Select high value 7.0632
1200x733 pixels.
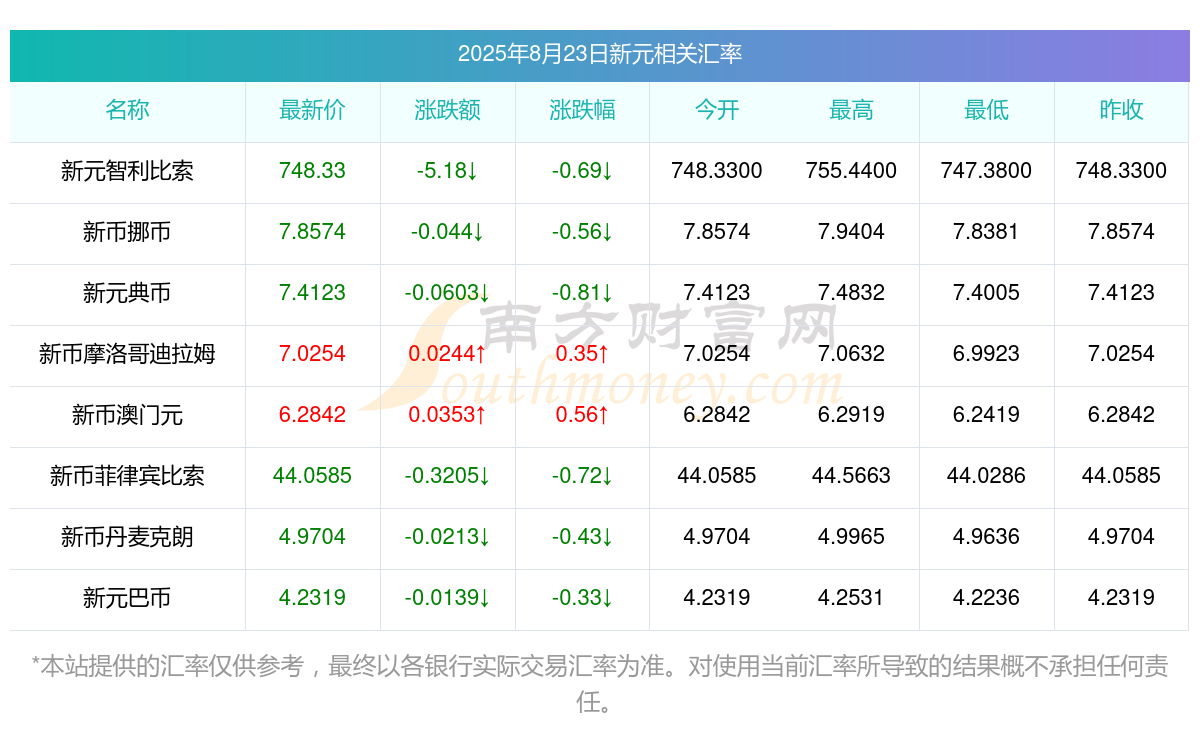851,354
